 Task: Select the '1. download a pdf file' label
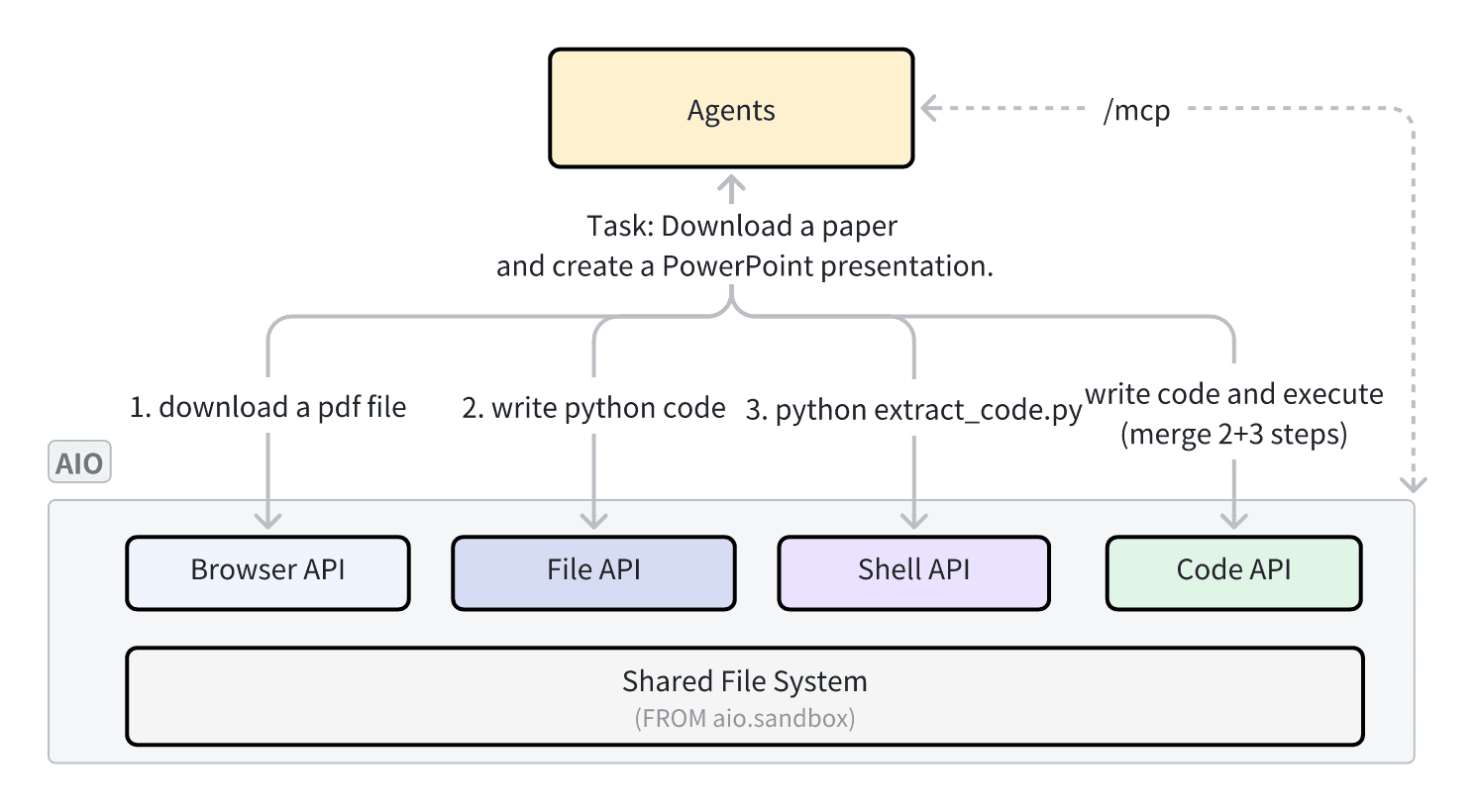click(x=267, y=407)
